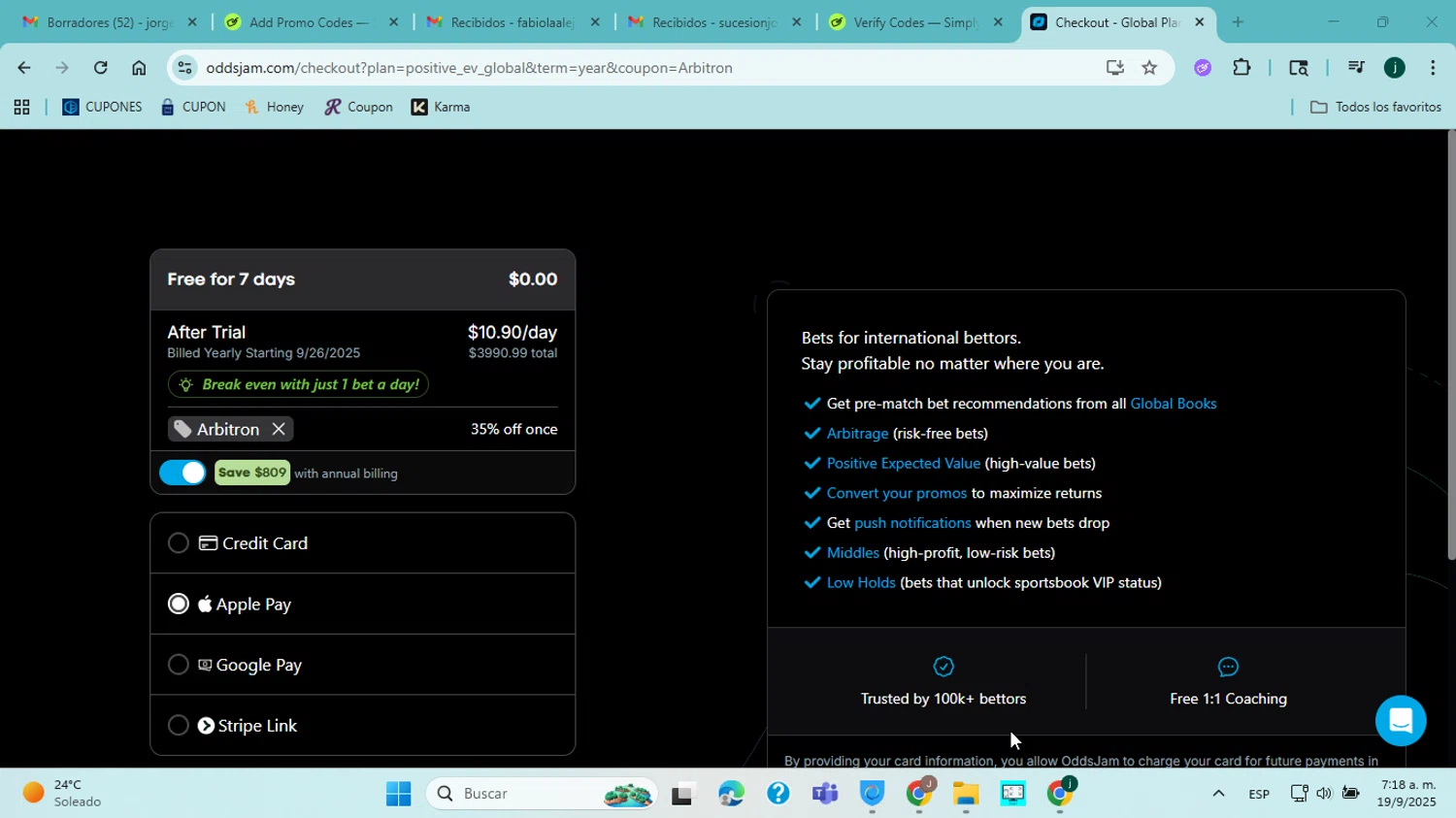The image size is (1456, 818).
Task: Click the Free 1:1 Coaching chat icon
Action: [x=1228, y=667]
